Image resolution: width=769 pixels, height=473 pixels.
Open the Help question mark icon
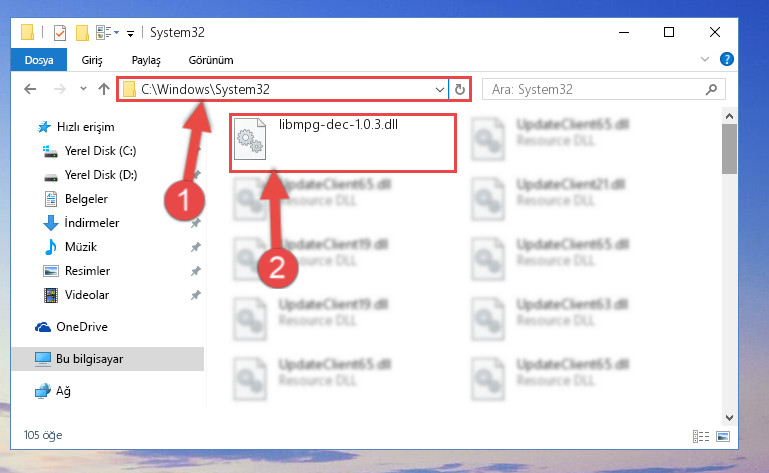(726, 59)
